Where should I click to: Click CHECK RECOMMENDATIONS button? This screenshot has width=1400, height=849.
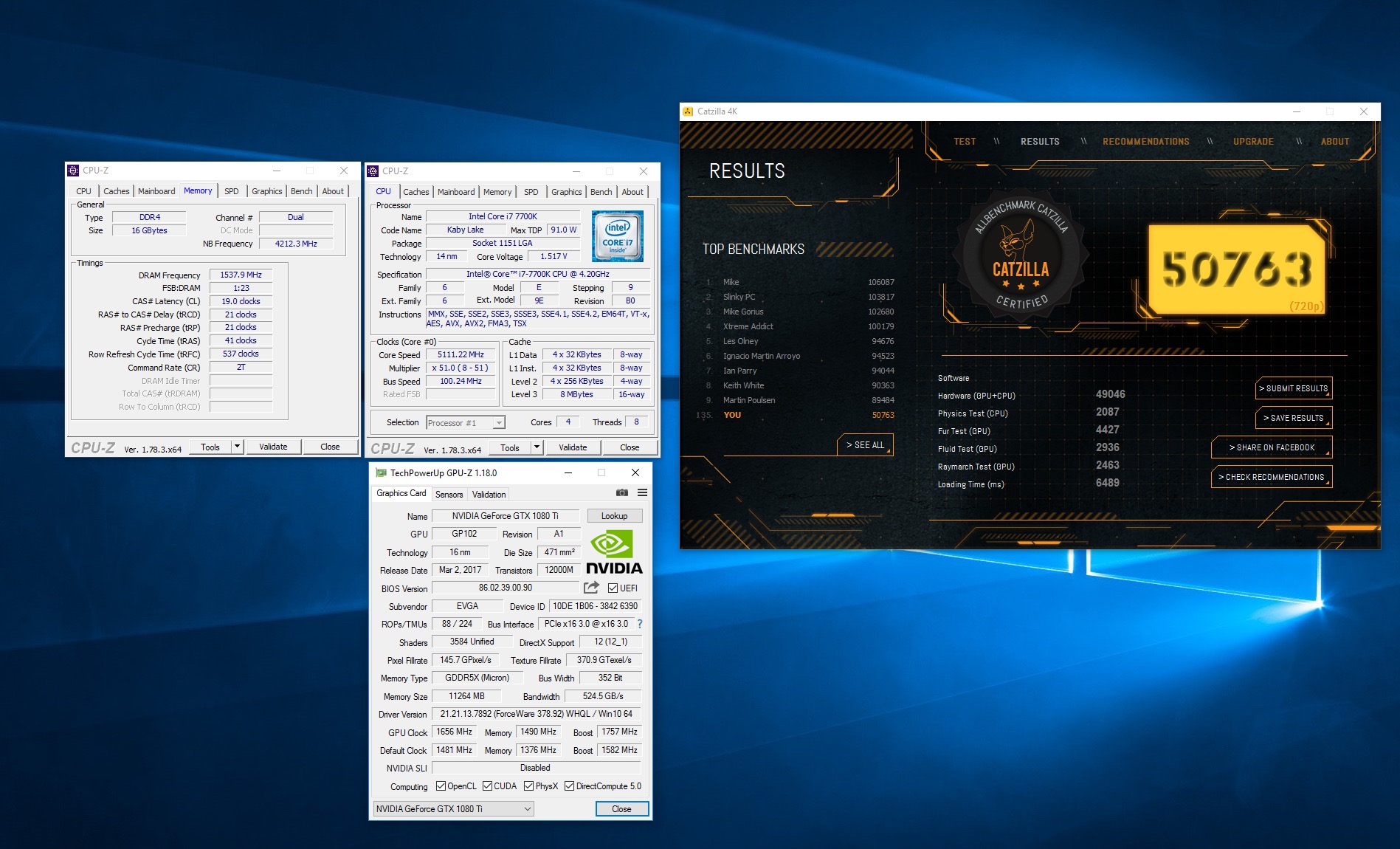pos(1272,477)
